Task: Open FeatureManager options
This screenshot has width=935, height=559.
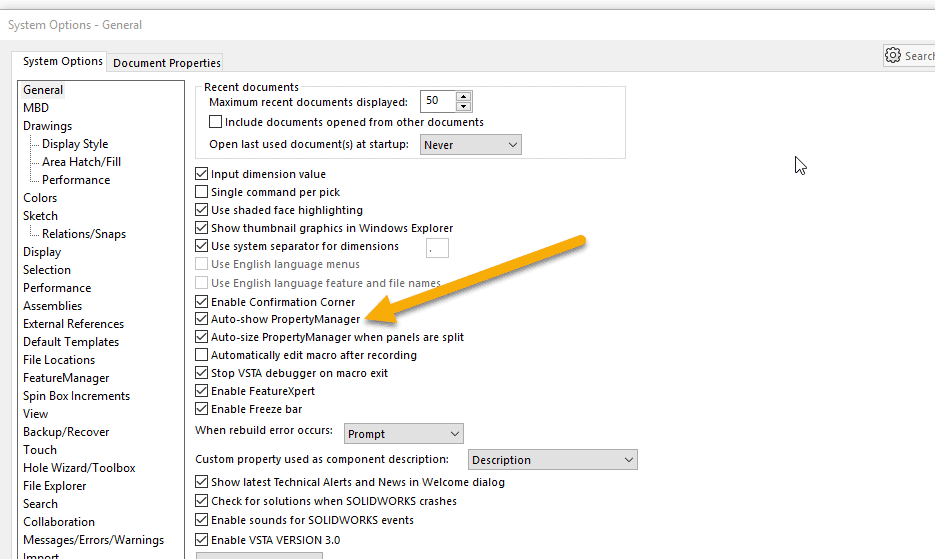Action: 66,378
